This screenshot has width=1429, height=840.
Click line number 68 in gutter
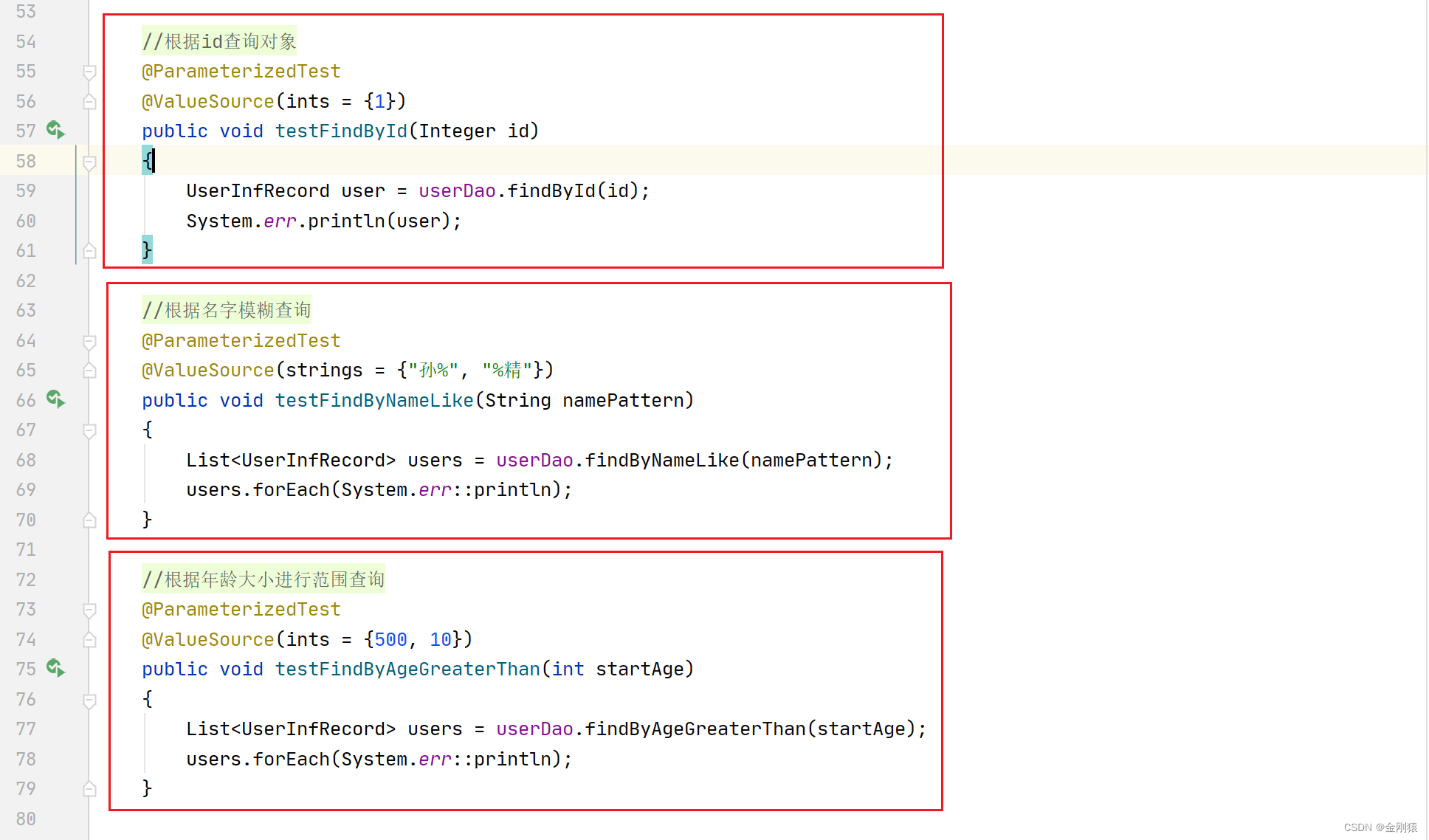click(x=26, y=461)
